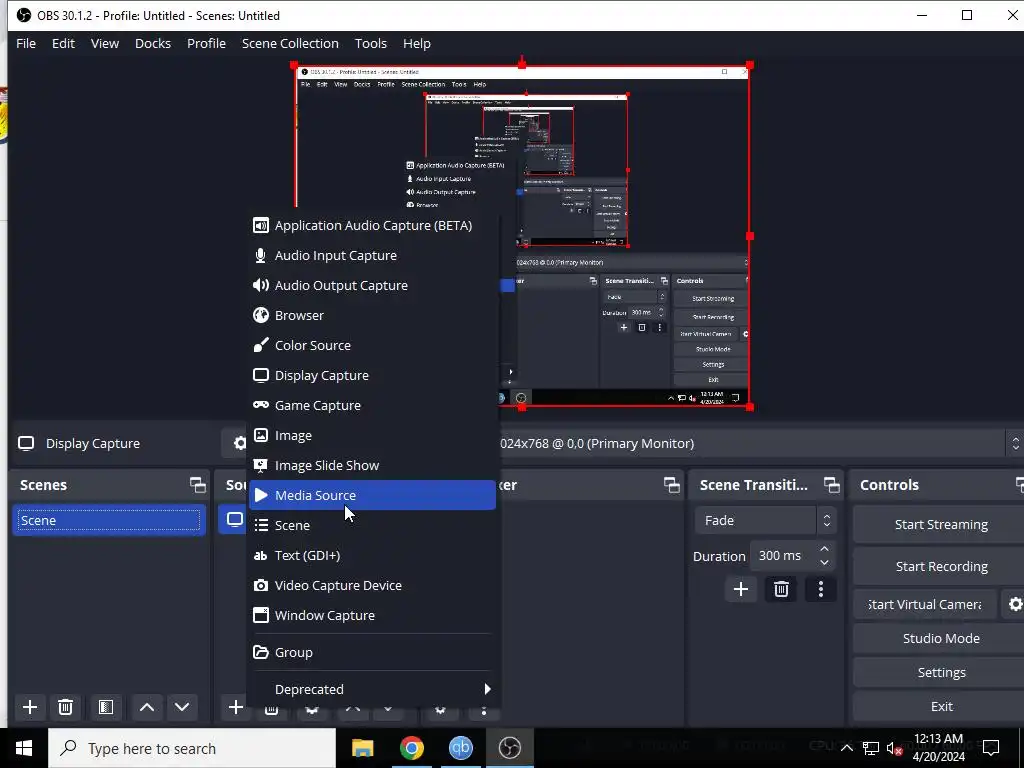Viewport: 1024px width, 768px height.
Task: Move scene down with arrow icon
Action: point(182,707)
